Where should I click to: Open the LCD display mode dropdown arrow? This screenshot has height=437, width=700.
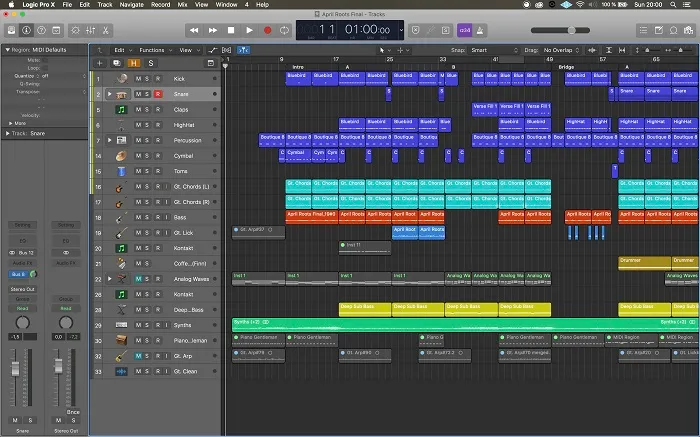pyautogui.click(x=401, y=30)
